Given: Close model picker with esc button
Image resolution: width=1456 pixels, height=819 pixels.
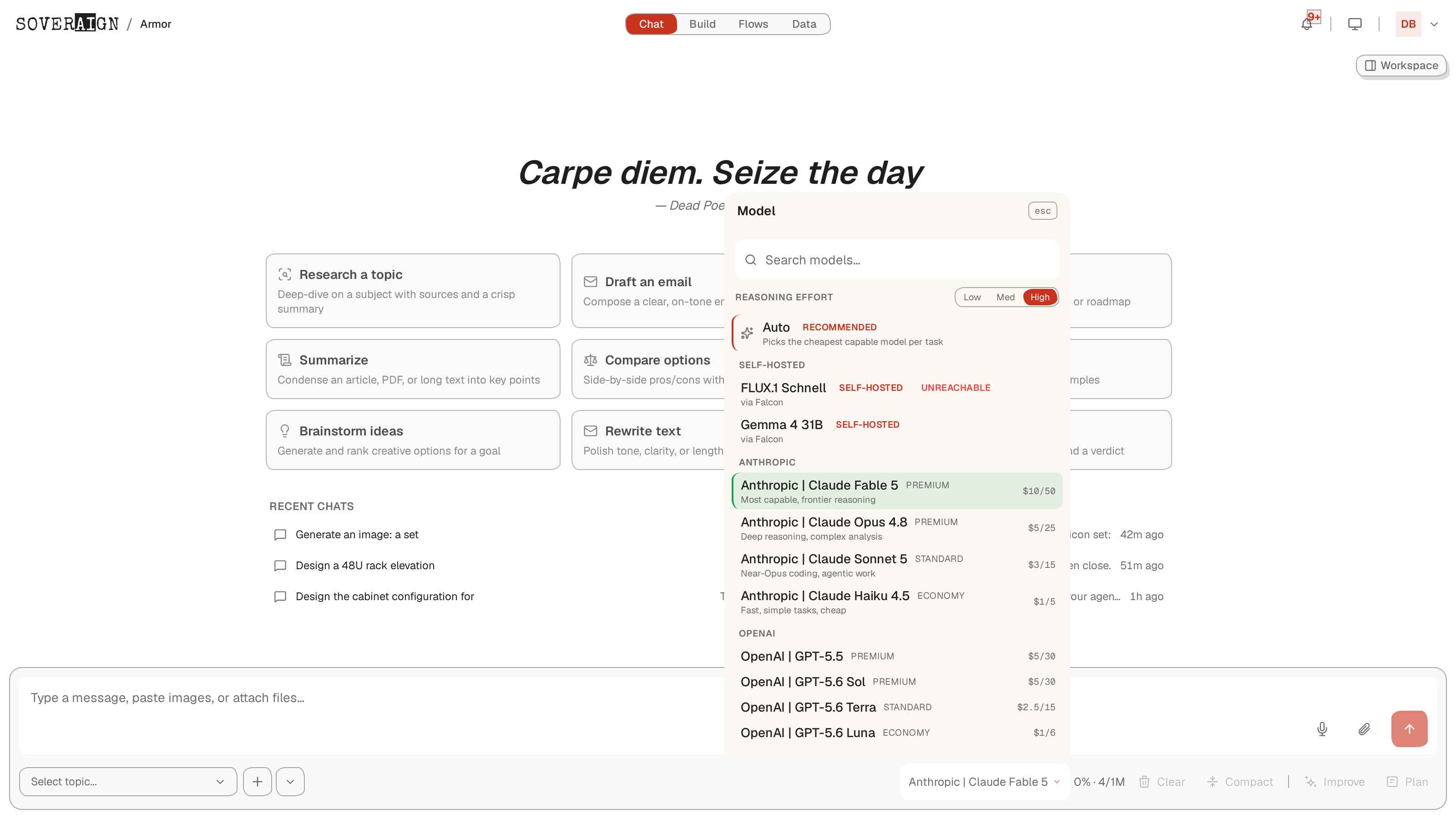Looking at the screenshot, I should coord(1042,211).
